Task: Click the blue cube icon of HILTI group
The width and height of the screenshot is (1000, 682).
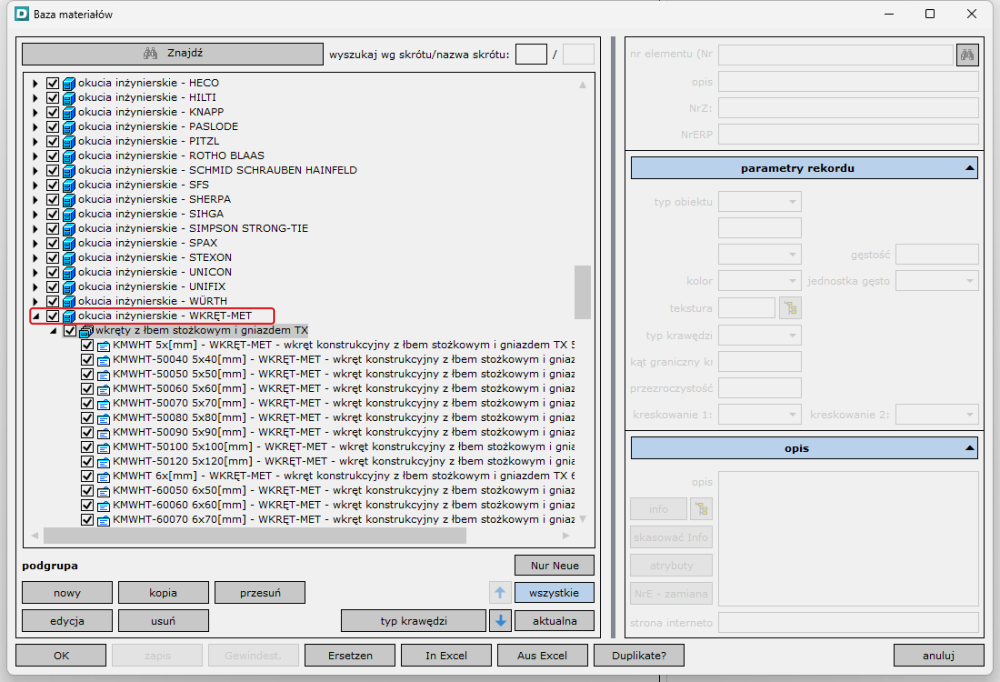Action: click(69, 98)
